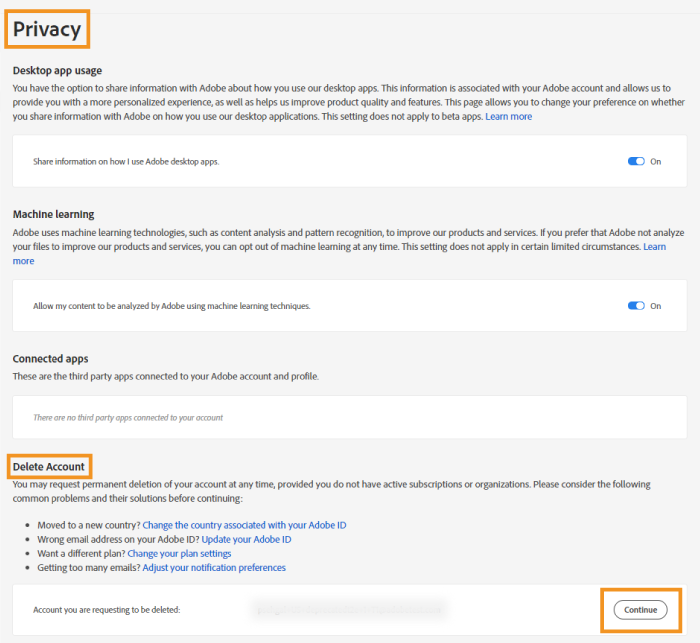Disable the machine learning content analysis switch
This screenshot has height=643, width=700.
pyautogui.click(x=636, y=306)
